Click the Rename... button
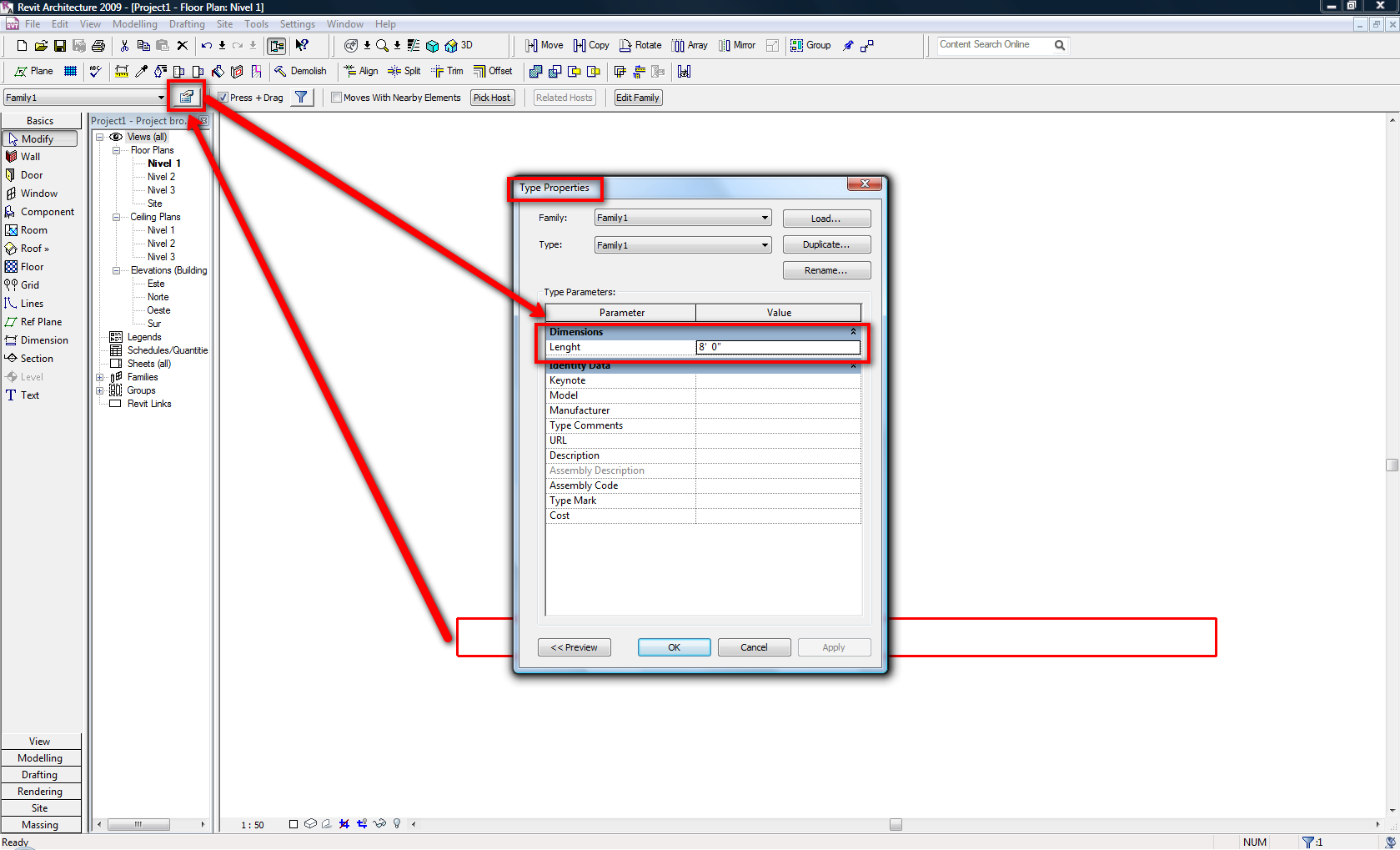The image size is (1400, 850). click(x=826, y=270)
